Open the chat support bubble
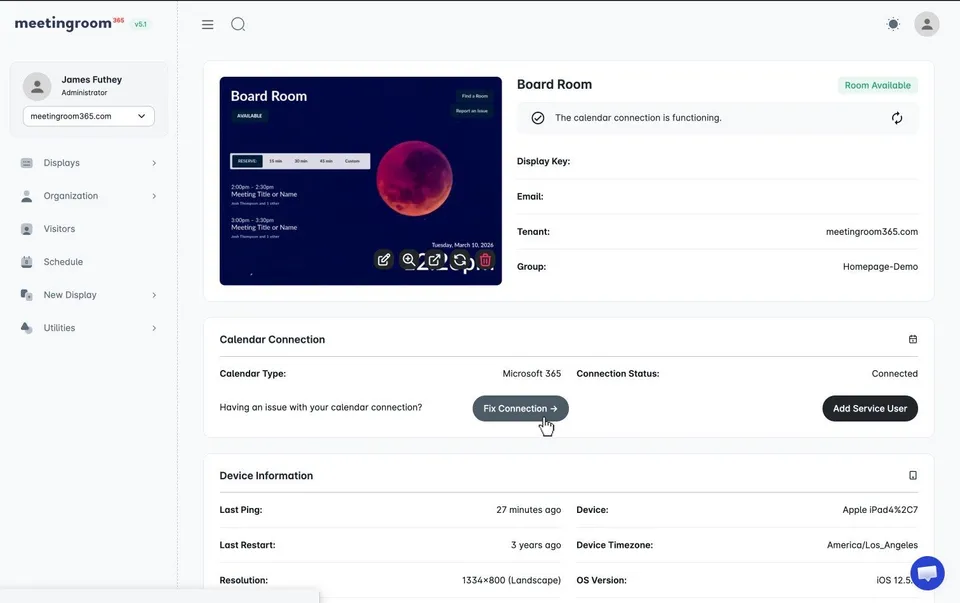960x603 pixels. click(928, 573)
